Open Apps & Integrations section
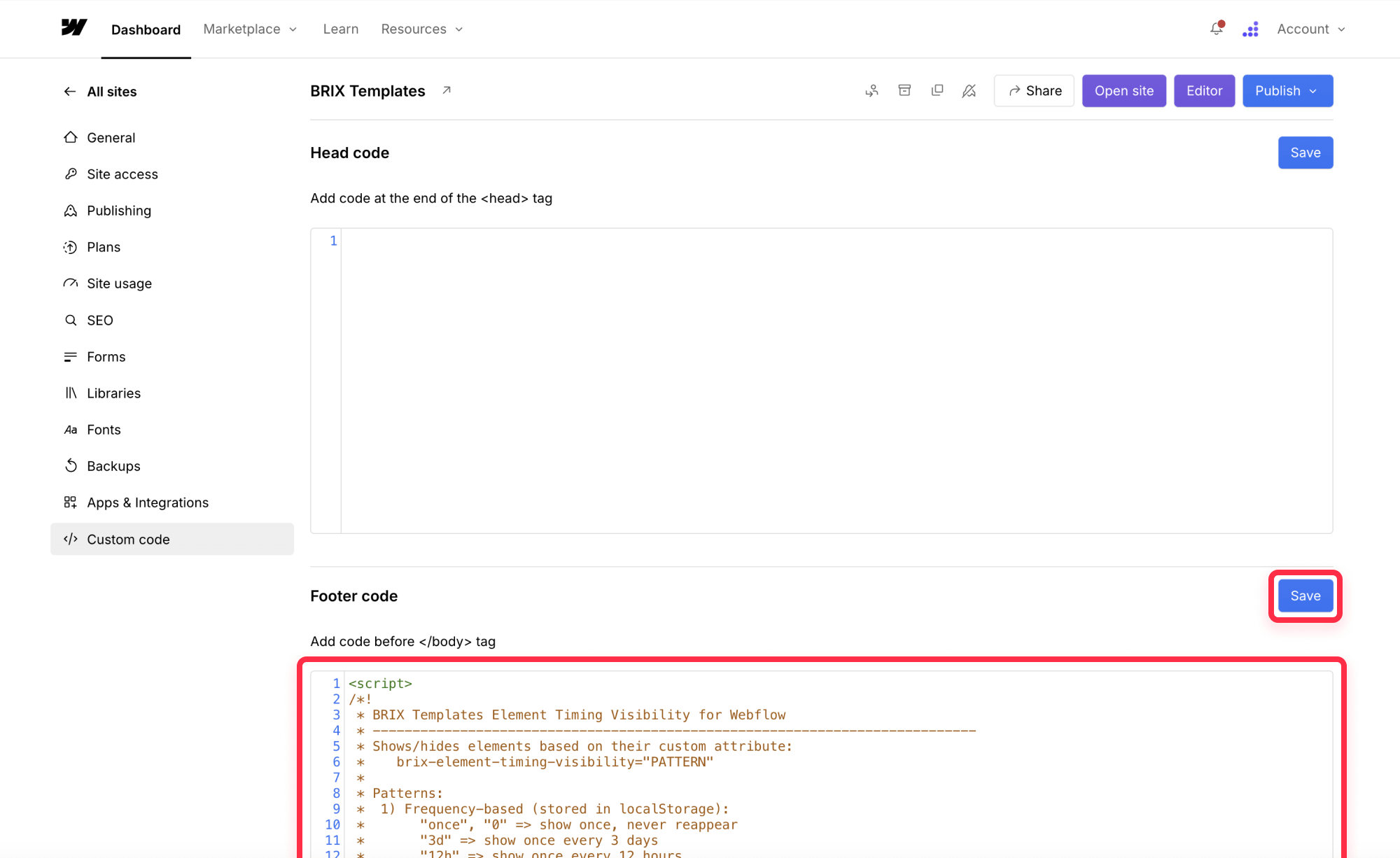 tap(172, 502)
